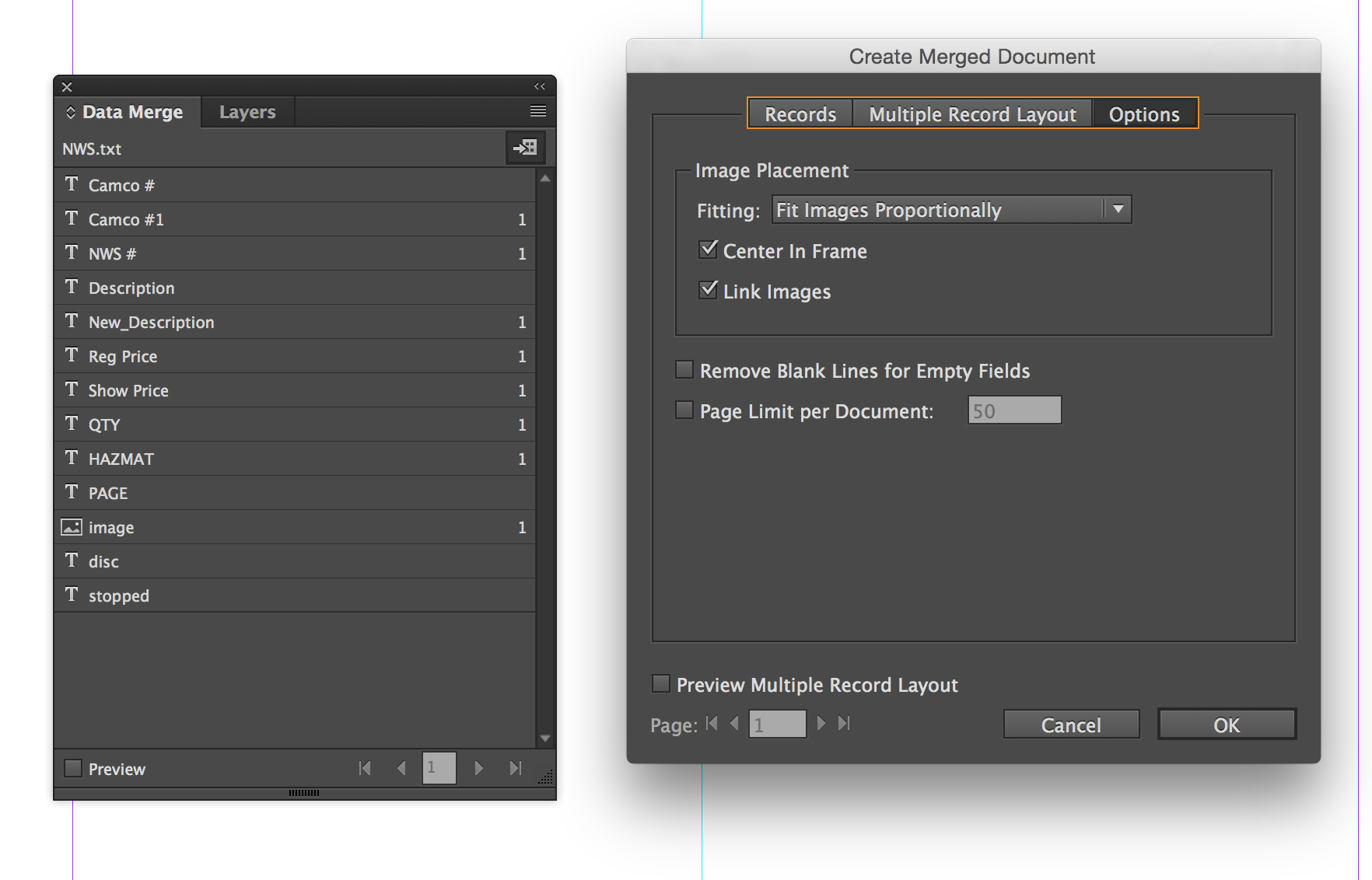Go to first record in Data Merge panel
Screen dimensions: 1372x880
pyautogui.click(x=364, y=768)
